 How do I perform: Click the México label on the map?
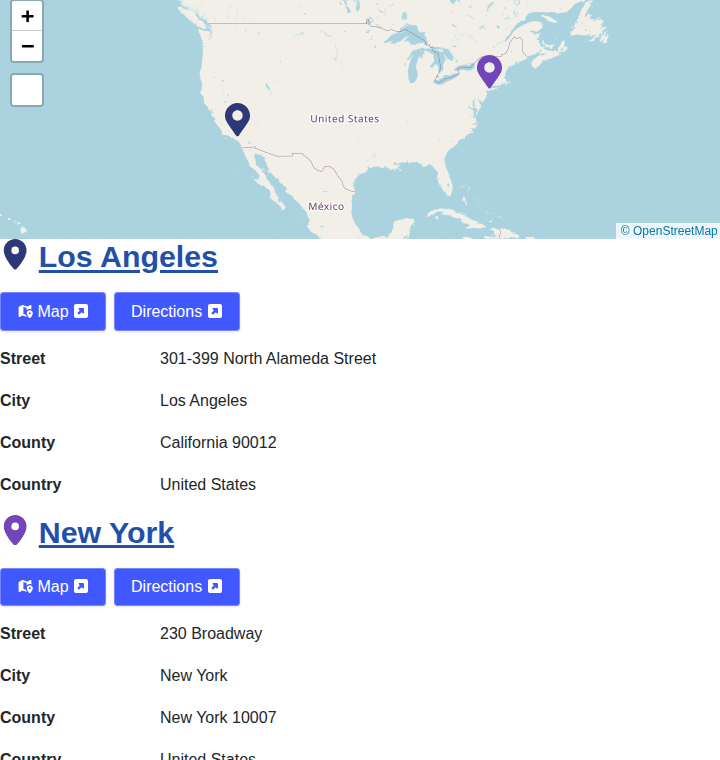point(326,206)
